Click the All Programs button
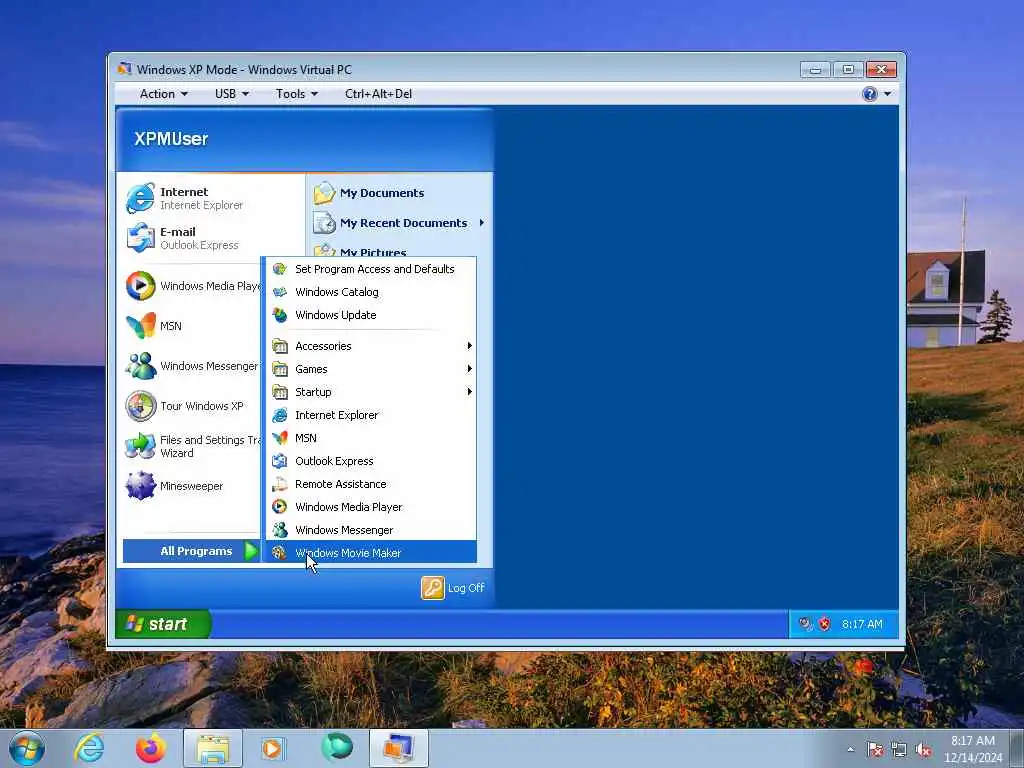Screen dimensions: 1024x768 click(192, 551)
